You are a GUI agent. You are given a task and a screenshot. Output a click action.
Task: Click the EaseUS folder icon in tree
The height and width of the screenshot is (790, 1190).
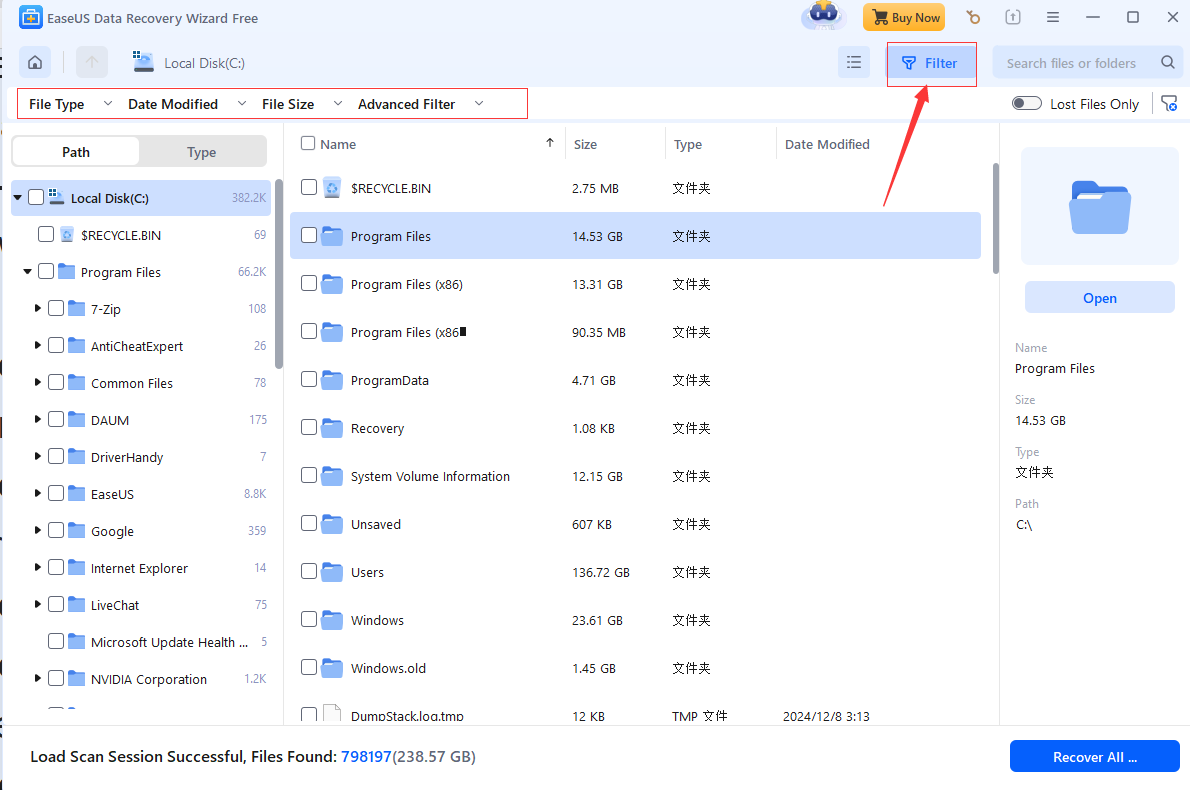pyautogui.click(x=77, y=494)
